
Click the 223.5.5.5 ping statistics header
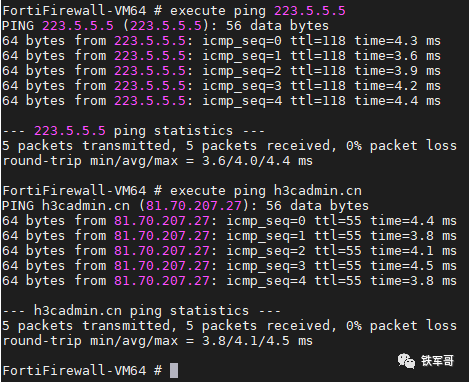[133, 131]
